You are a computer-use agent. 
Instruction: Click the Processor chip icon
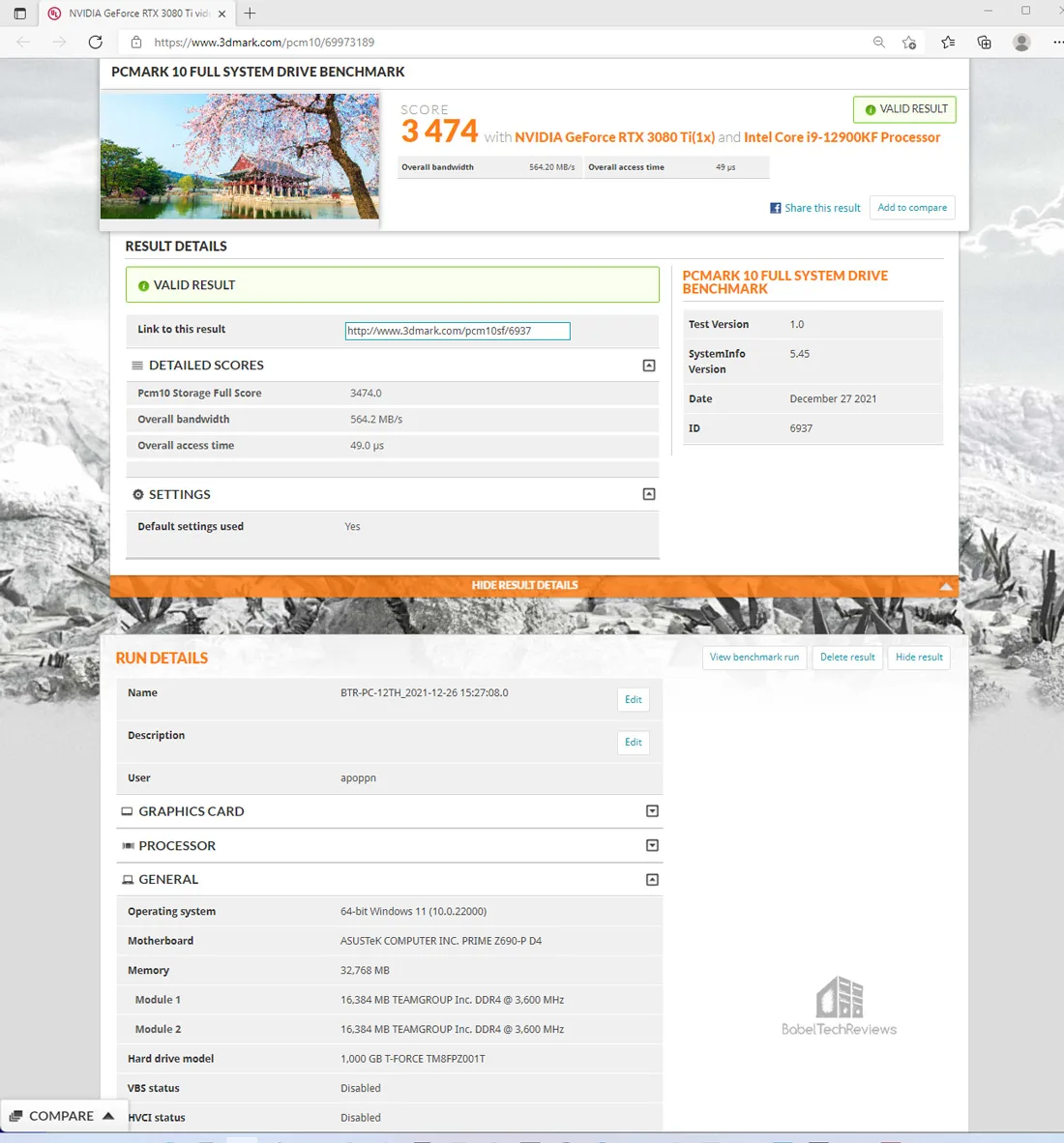pos(129,845)
